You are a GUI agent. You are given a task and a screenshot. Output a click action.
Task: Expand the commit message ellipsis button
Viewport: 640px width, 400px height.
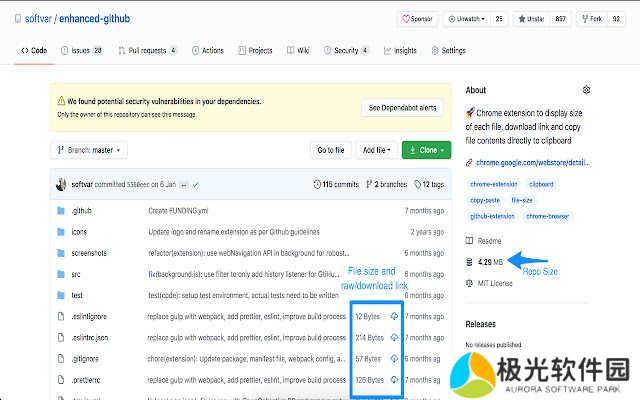pos(184,185)
